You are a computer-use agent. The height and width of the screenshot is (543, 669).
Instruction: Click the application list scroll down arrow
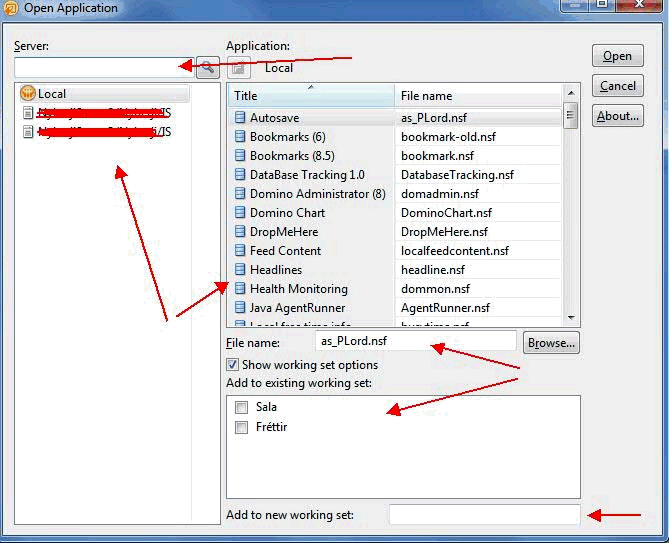click(x=571, y=318)
